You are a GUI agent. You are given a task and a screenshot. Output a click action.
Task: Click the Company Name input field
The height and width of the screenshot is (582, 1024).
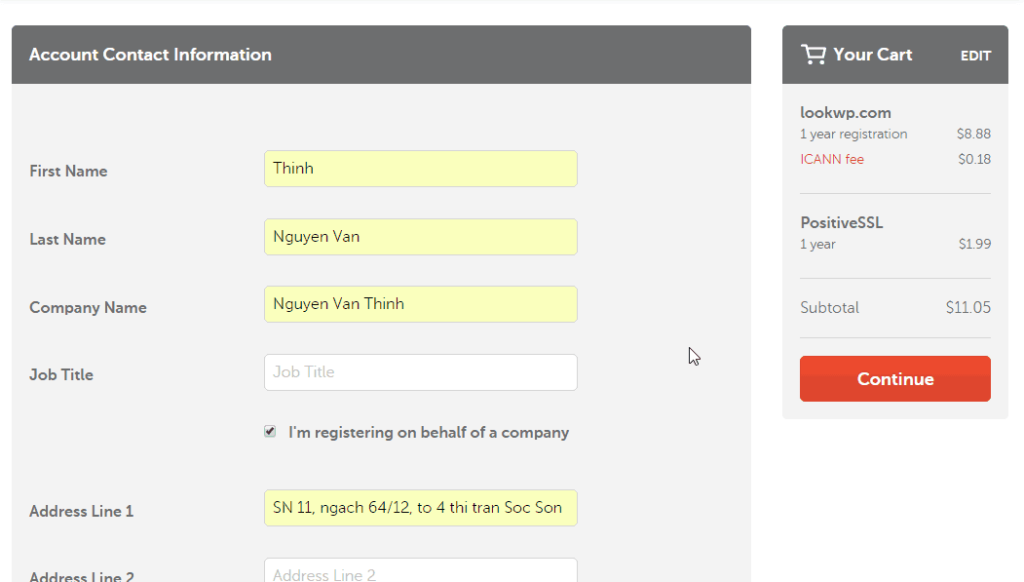coord(421,304)
